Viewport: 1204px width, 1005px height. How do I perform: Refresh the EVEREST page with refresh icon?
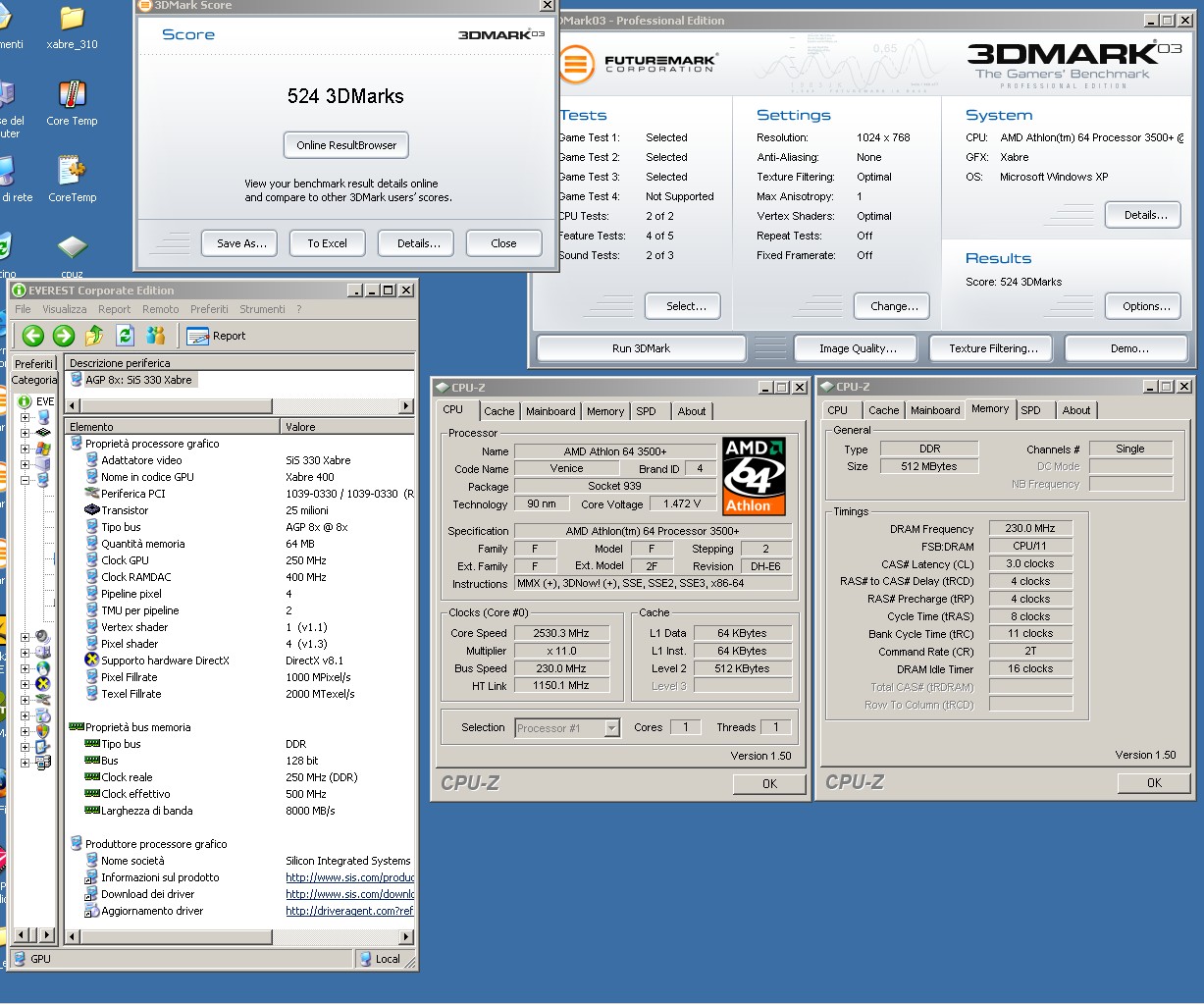pos(125,336)
